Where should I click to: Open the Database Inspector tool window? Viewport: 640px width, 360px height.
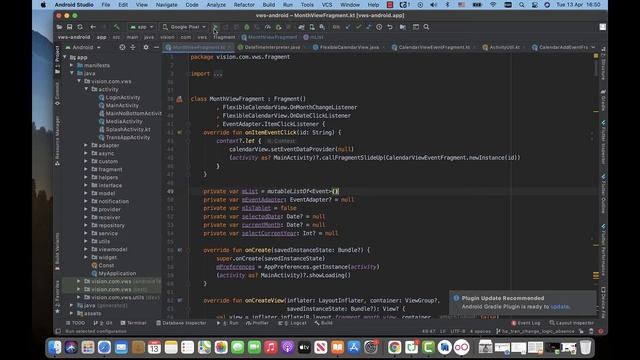coord(181,323)
